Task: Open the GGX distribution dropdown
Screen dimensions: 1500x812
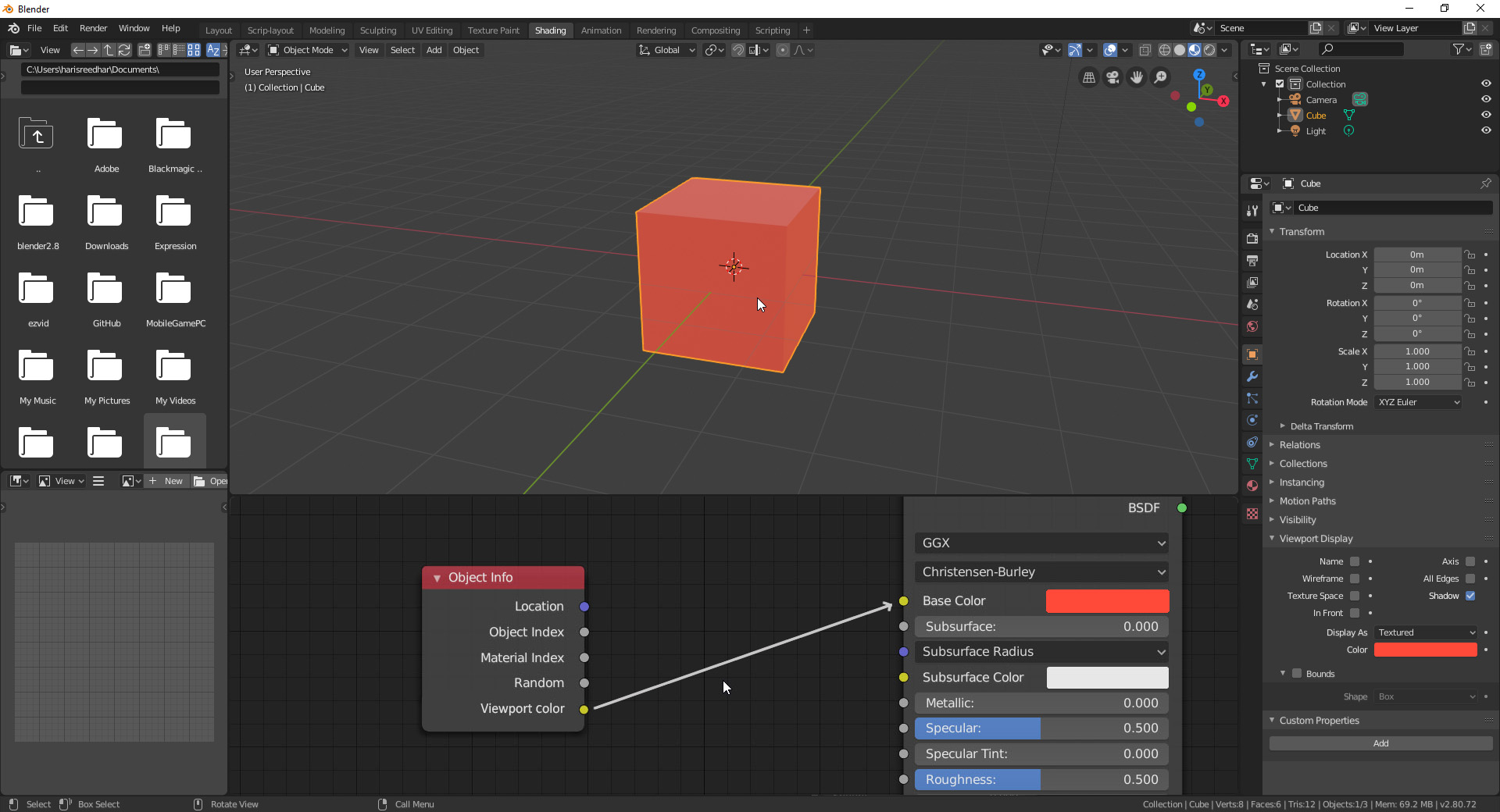Action: pos(1041,543)
